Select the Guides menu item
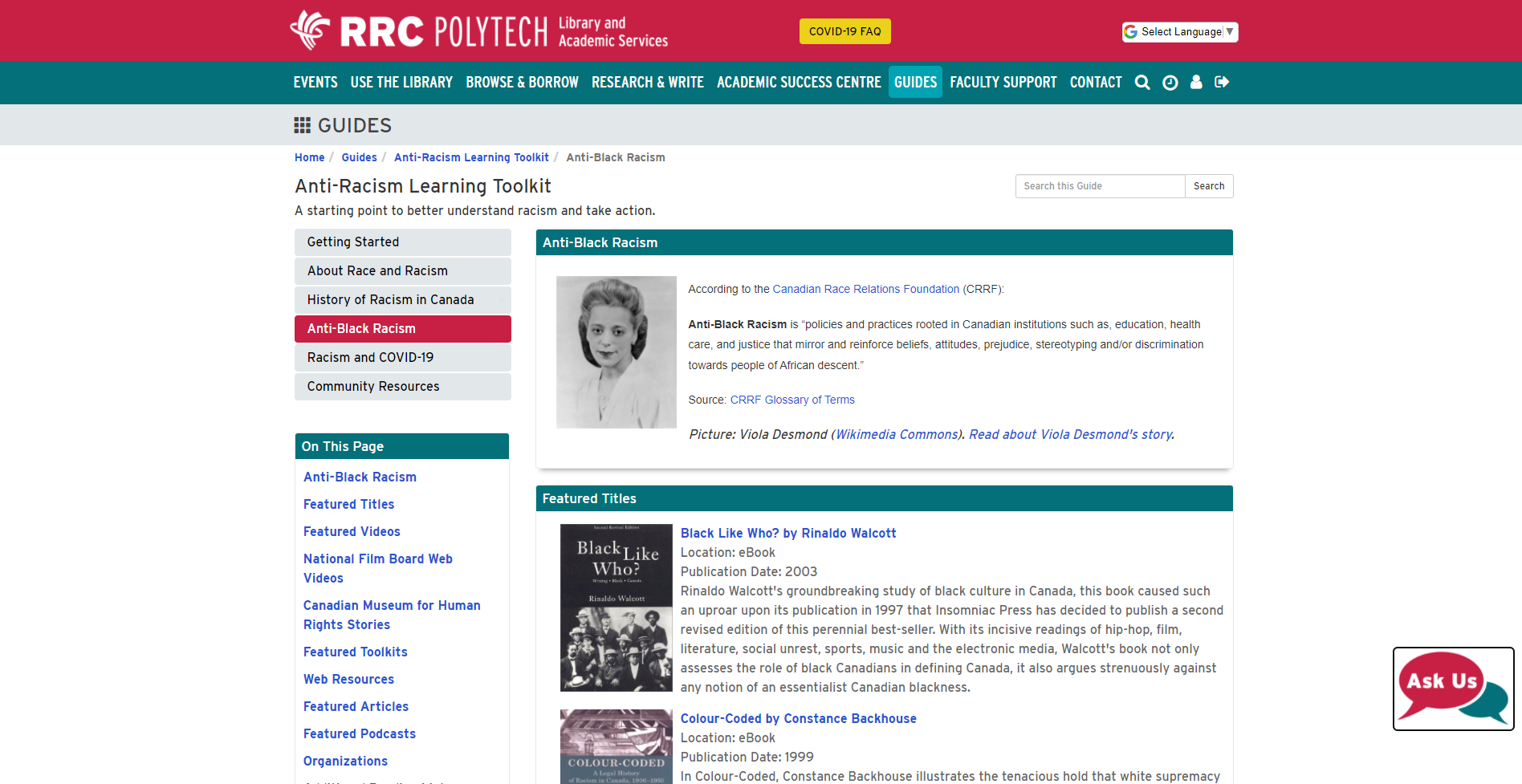Screen dimensions: 1522x784 coord(915,82)
